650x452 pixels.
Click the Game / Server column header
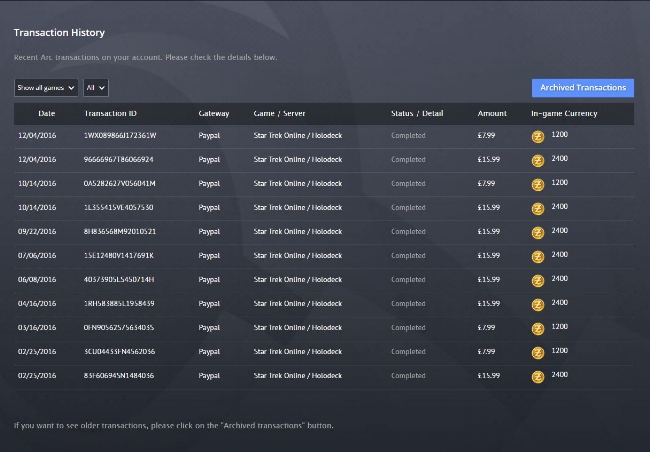(x=279, y=113)
